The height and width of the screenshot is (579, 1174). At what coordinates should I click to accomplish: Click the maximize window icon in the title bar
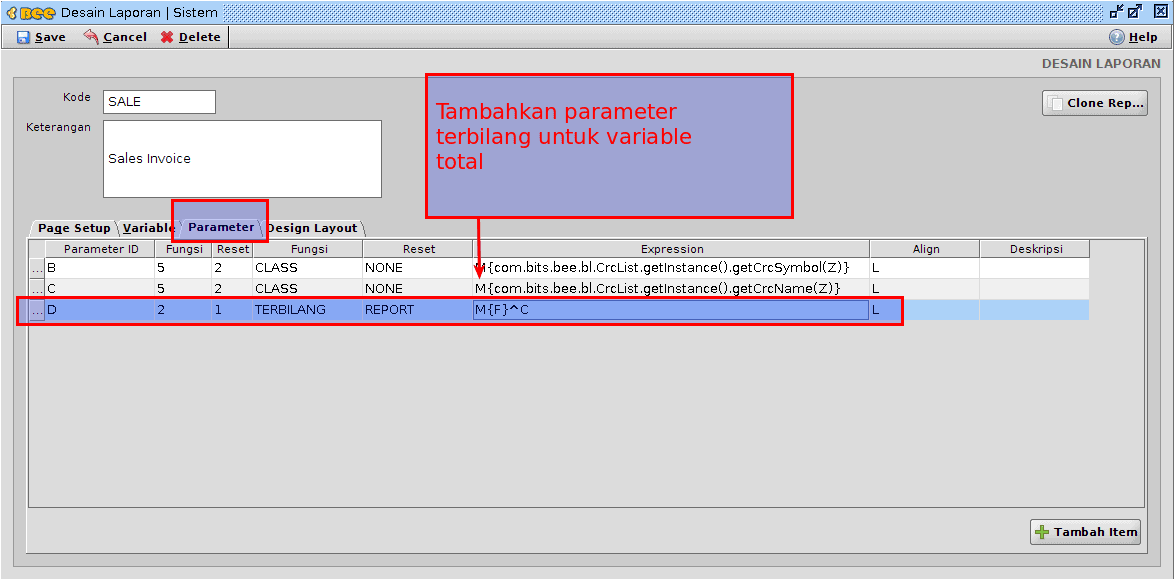click(x=1135, y=11)
